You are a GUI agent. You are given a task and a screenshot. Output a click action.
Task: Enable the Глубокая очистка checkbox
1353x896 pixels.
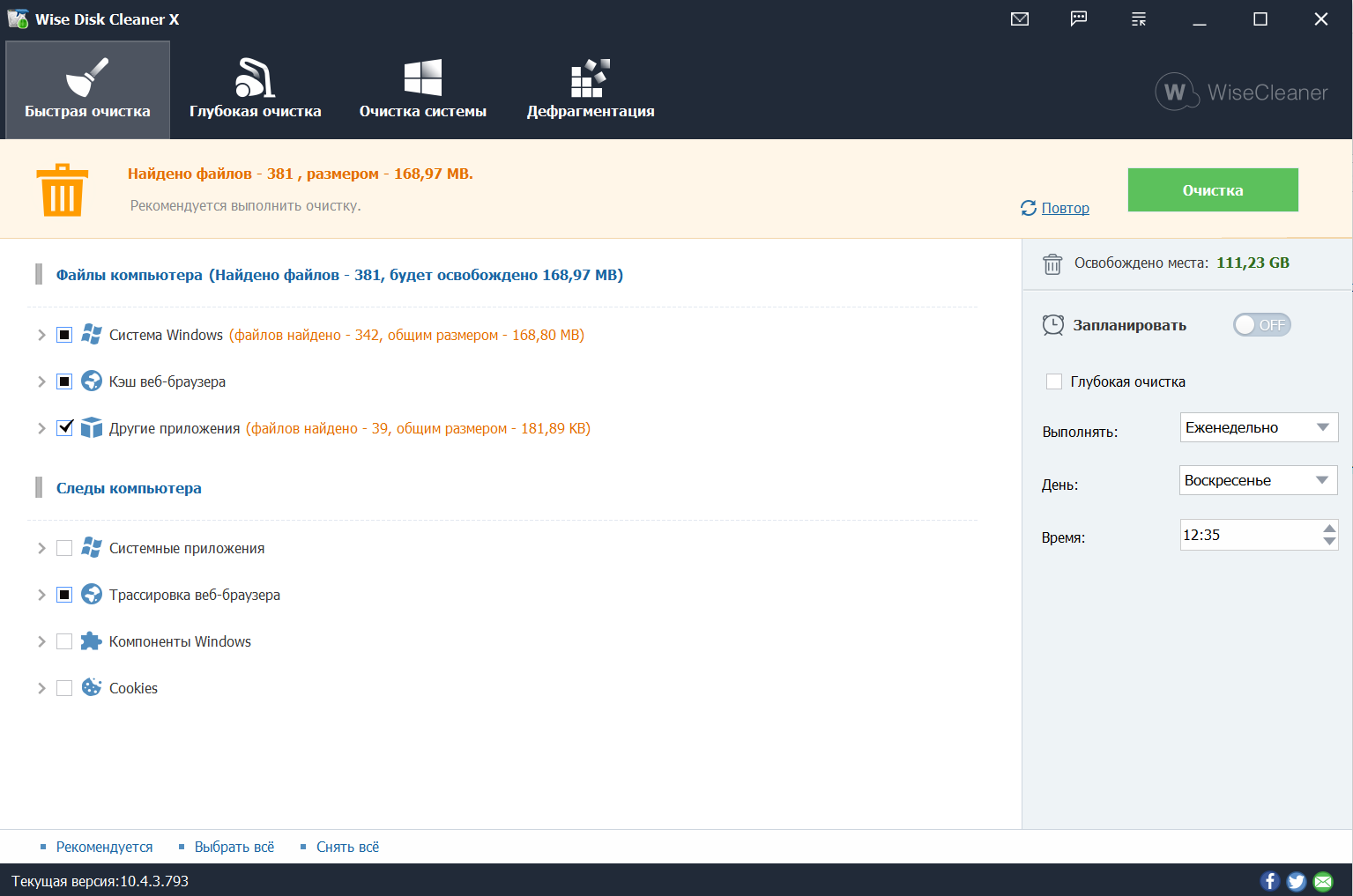[x=1054, y=381]
